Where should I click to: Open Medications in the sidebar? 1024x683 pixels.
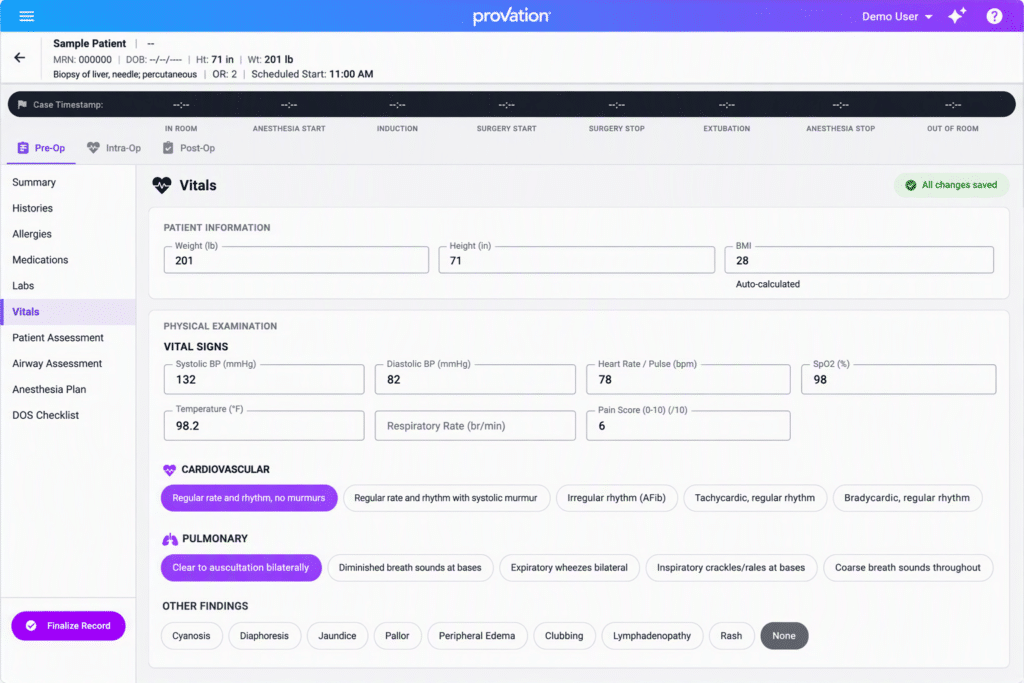[x=68, y=260]
